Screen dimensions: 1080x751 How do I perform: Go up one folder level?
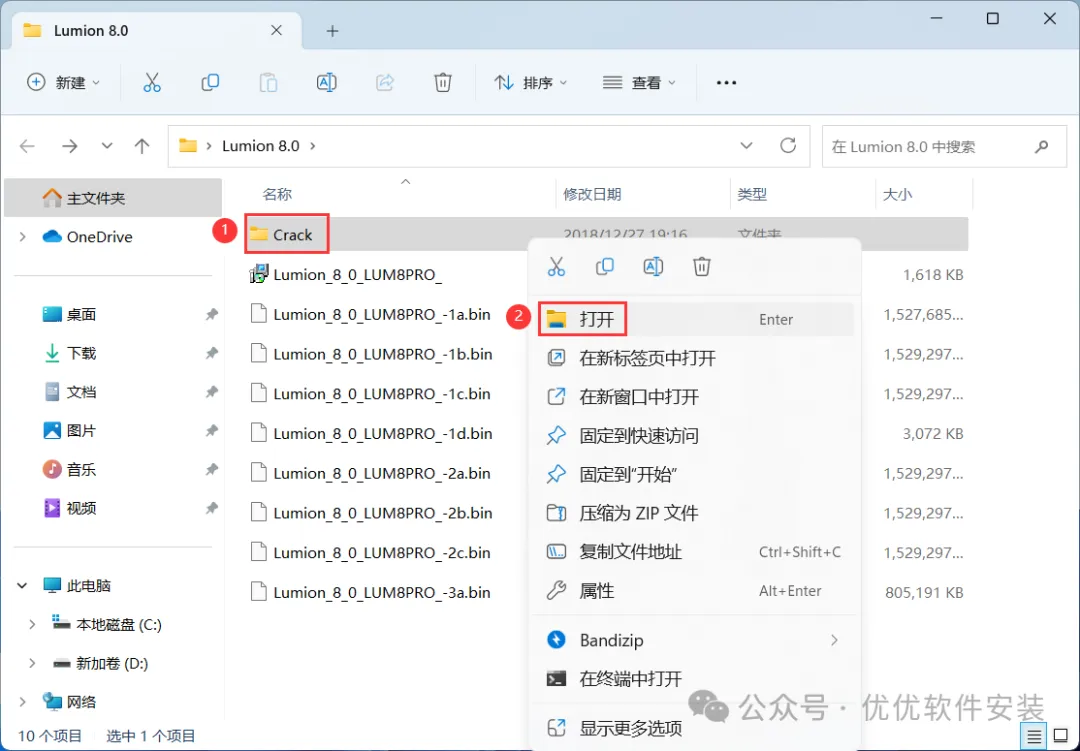(142, 146)
